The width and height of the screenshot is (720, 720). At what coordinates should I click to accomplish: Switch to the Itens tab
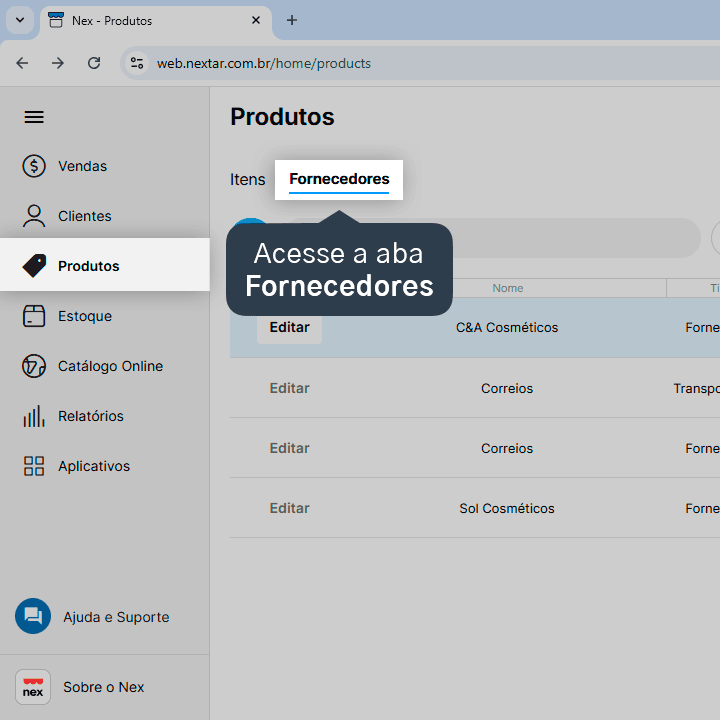tap(248, 179)
